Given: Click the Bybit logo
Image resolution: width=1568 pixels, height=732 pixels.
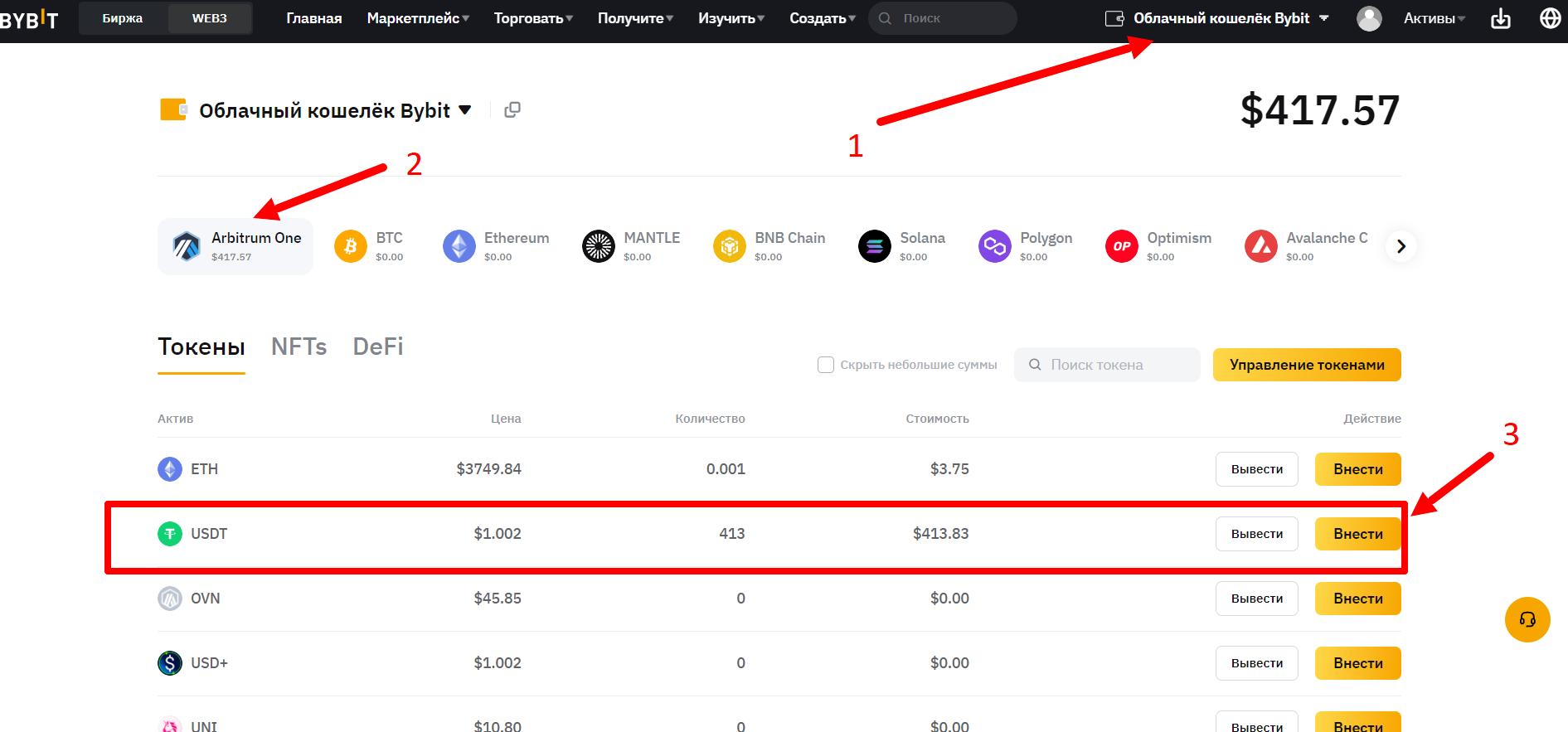Looking at the screenshot, I should [29, 18].
